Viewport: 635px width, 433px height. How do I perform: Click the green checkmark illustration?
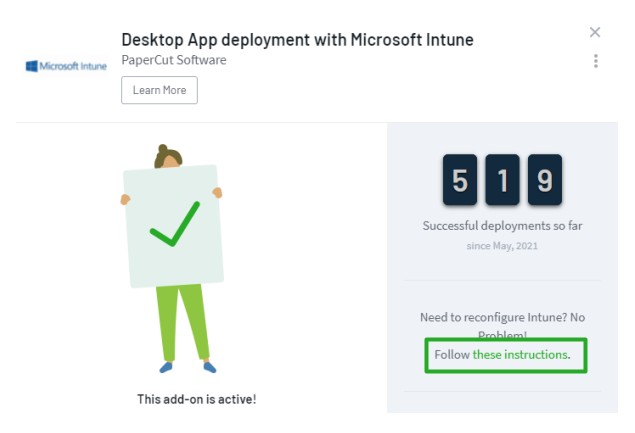click(x=175, y=224)
